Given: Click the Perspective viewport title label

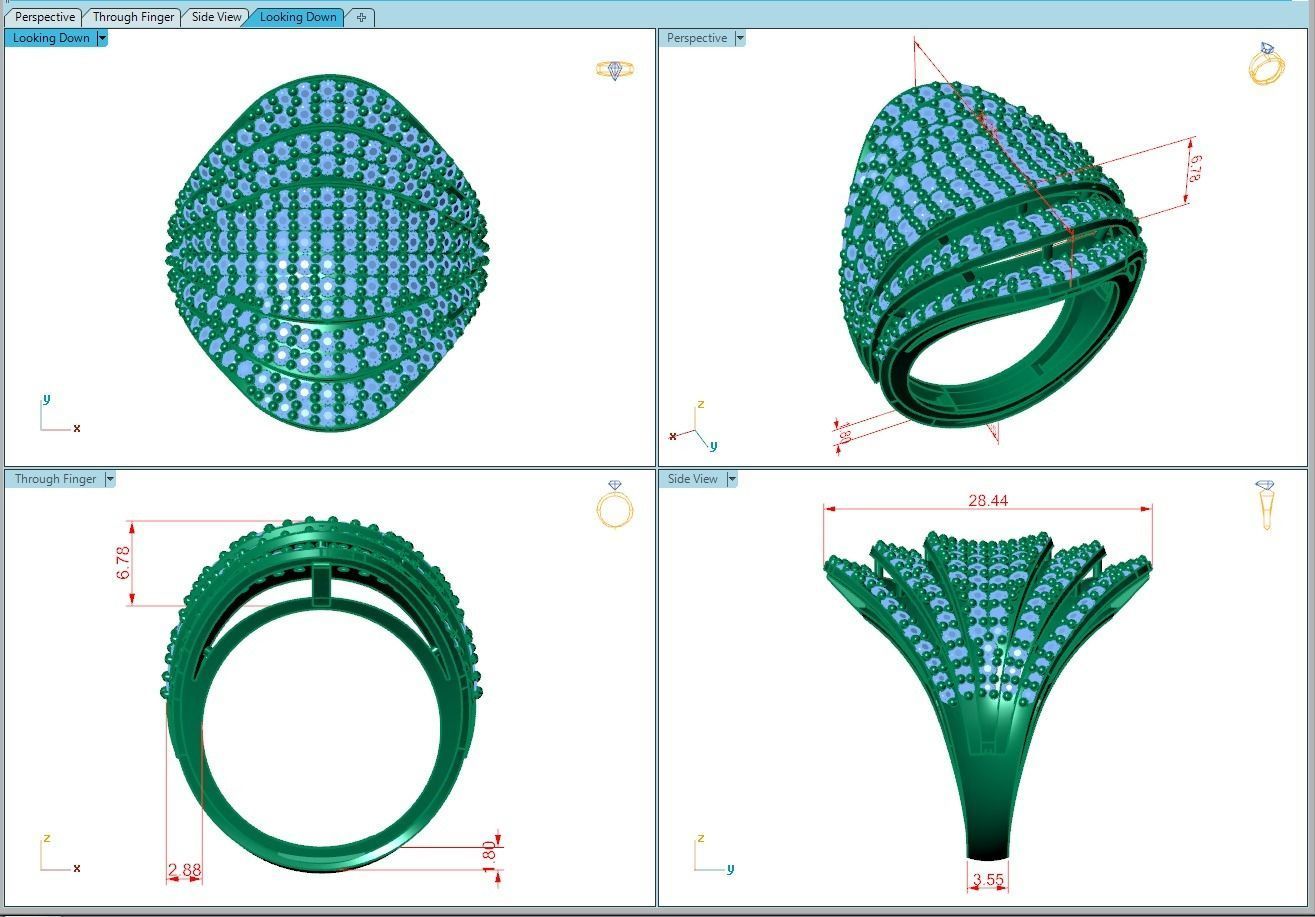Looking at the screenshot, I should (697, 38).
